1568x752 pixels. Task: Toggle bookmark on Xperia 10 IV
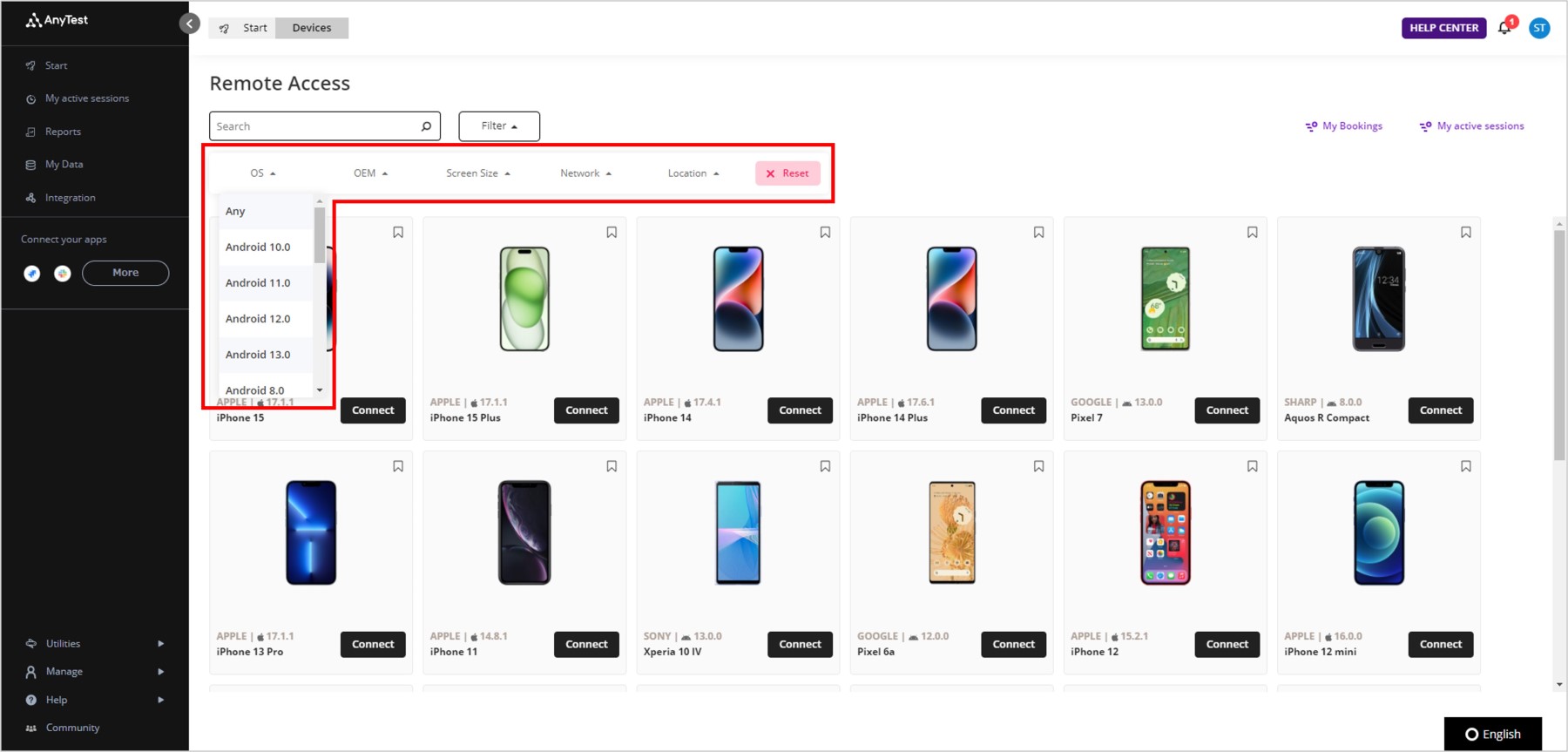click(825, 466)
